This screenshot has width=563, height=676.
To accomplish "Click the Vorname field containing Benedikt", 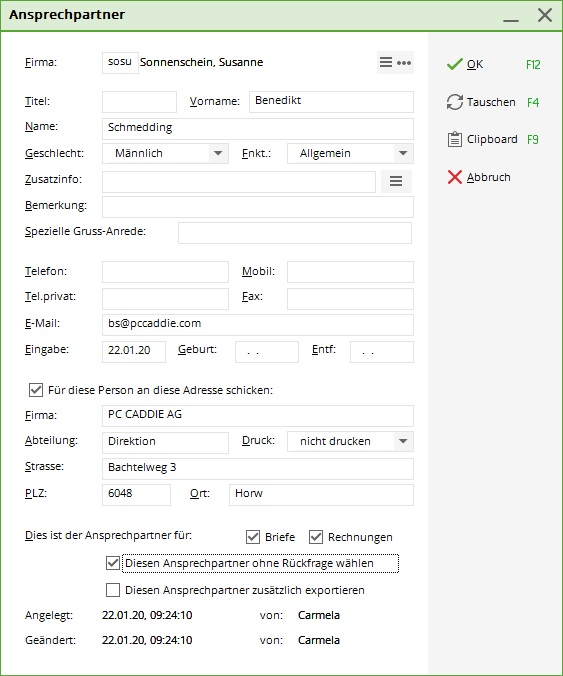I will click(x=331, y=102).
